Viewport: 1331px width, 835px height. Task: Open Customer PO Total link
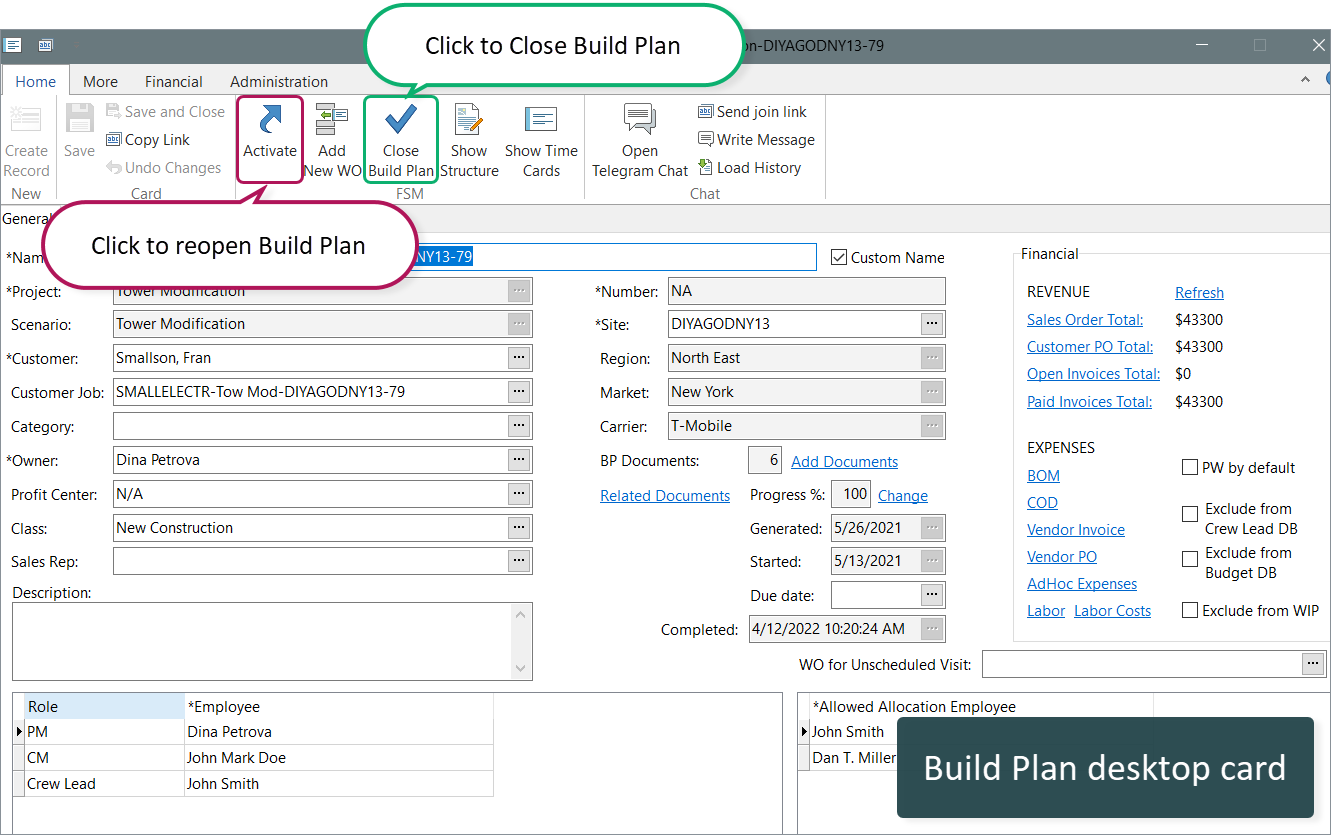(1090, 347)
